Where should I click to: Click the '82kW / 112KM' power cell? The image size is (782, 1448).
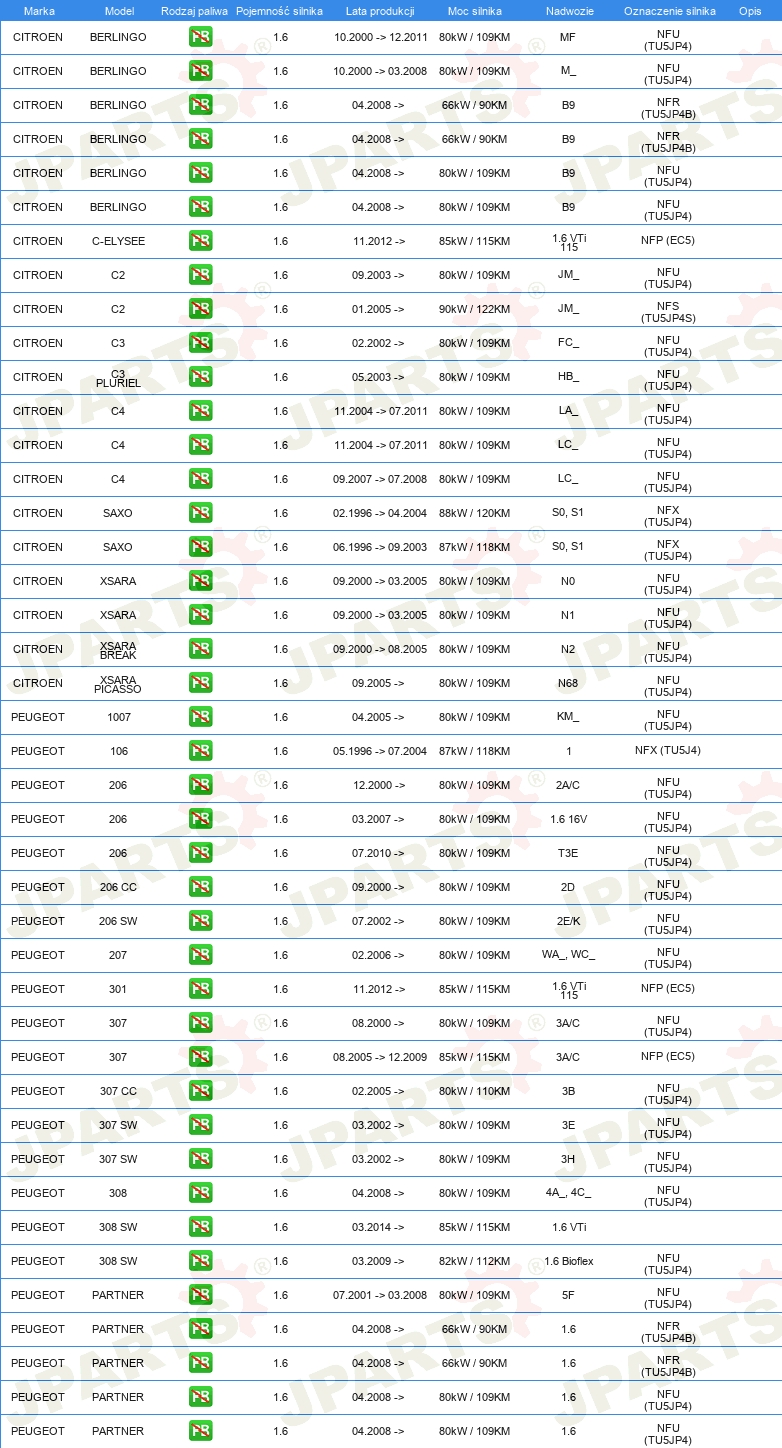click(x=474, y=1261)
